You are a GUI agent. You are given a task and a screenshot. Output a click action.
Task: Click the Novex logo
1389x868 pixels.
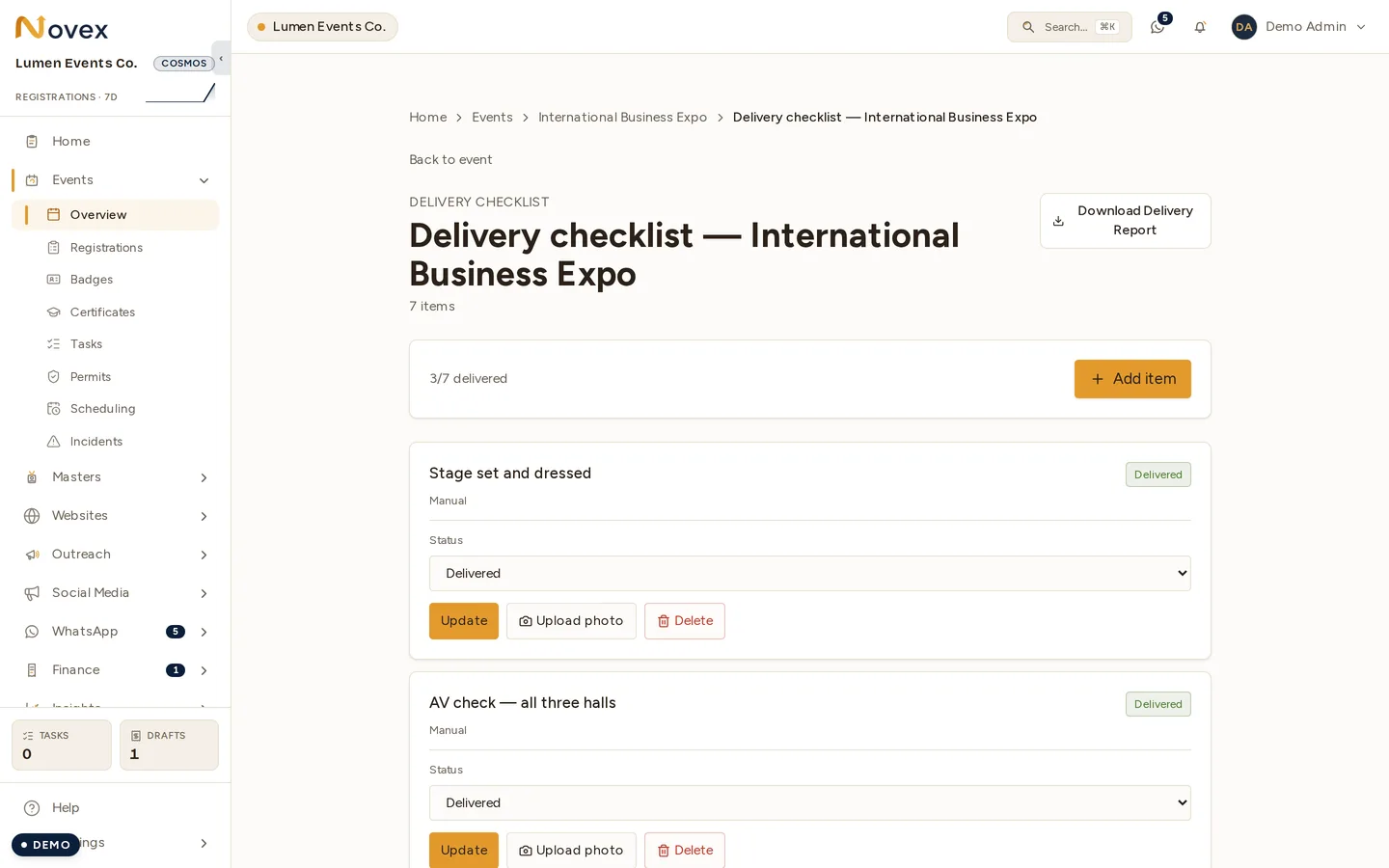pos(62,28)
